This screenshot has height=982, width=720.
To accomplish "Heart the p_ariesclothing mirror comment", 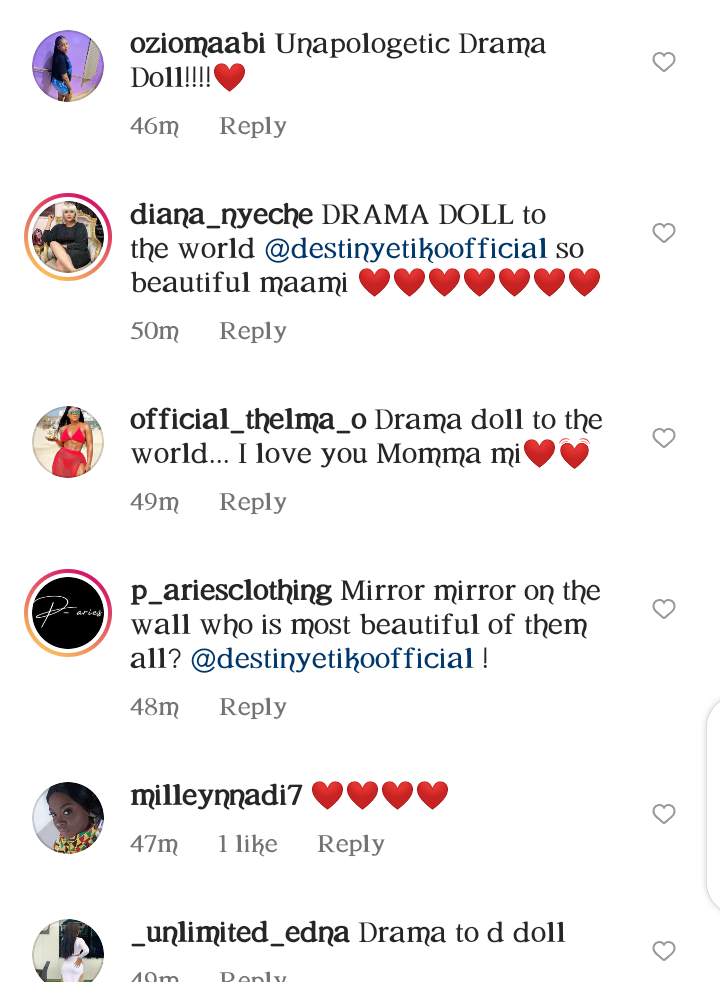I will click(x=664, y=609).
